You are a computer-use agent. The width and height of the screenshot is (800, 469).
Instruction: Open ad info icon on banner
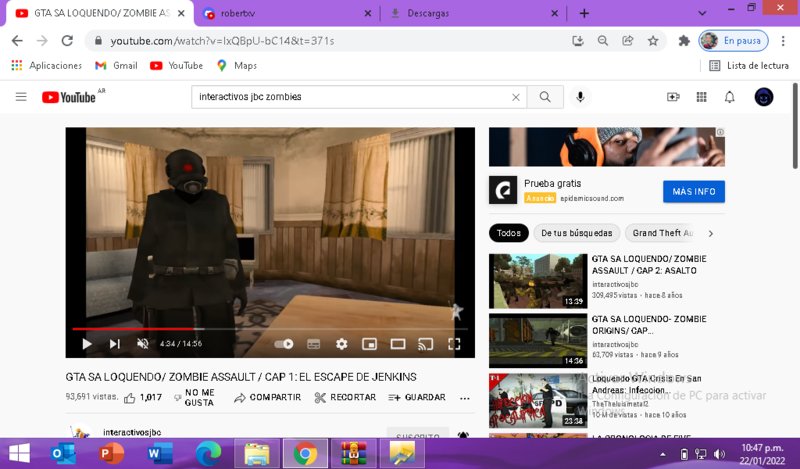pos(720,132)
